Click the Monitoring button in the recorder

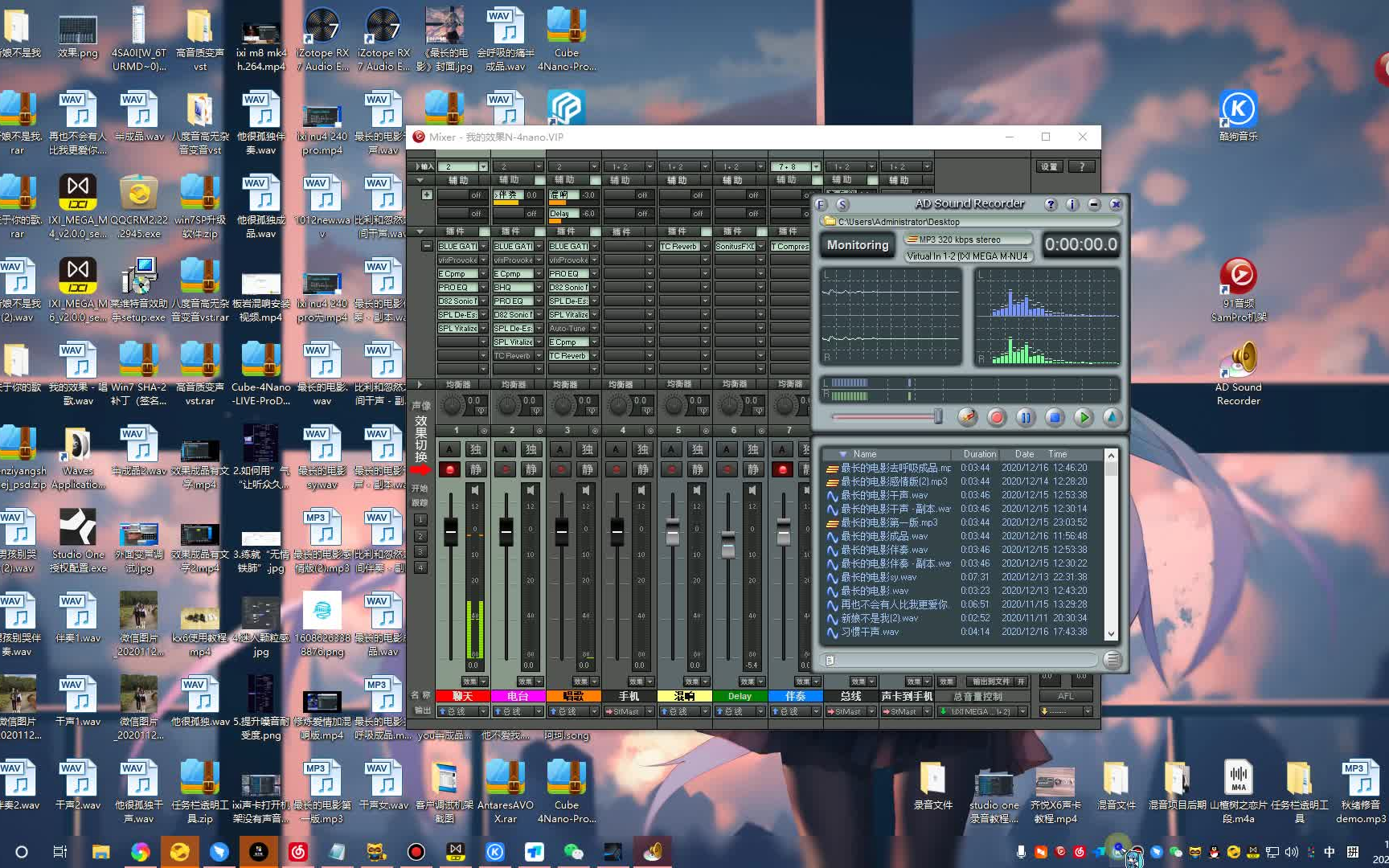point(858,245)
